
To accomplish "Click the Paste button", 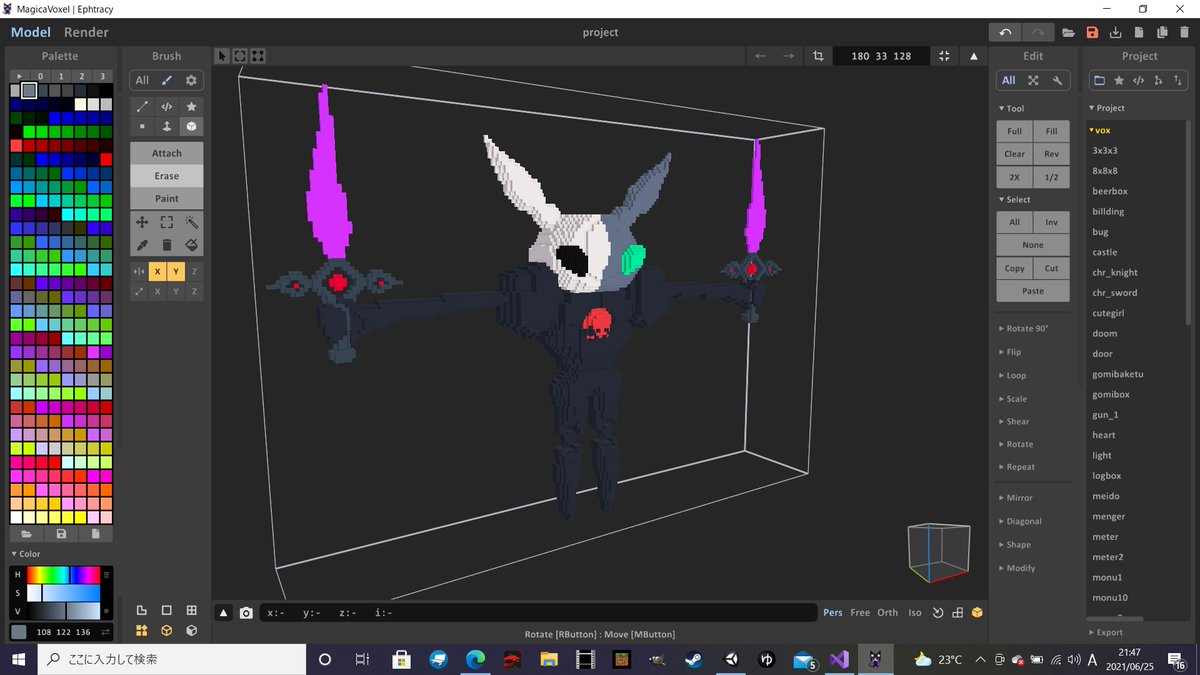I will (x=1033, y=291).
